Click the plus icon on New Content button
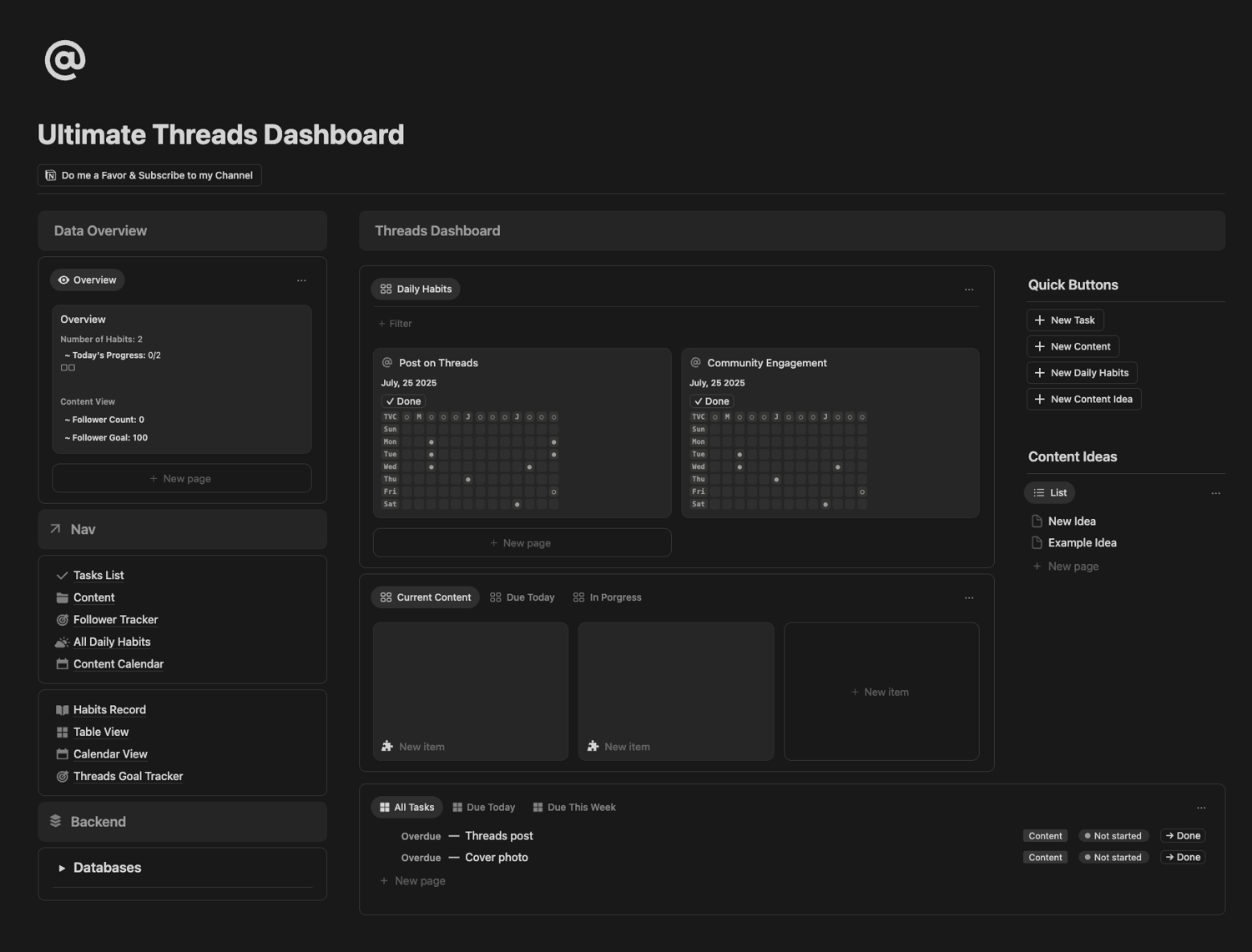This screenshot has width=1252, height=952. point(1039,346)
